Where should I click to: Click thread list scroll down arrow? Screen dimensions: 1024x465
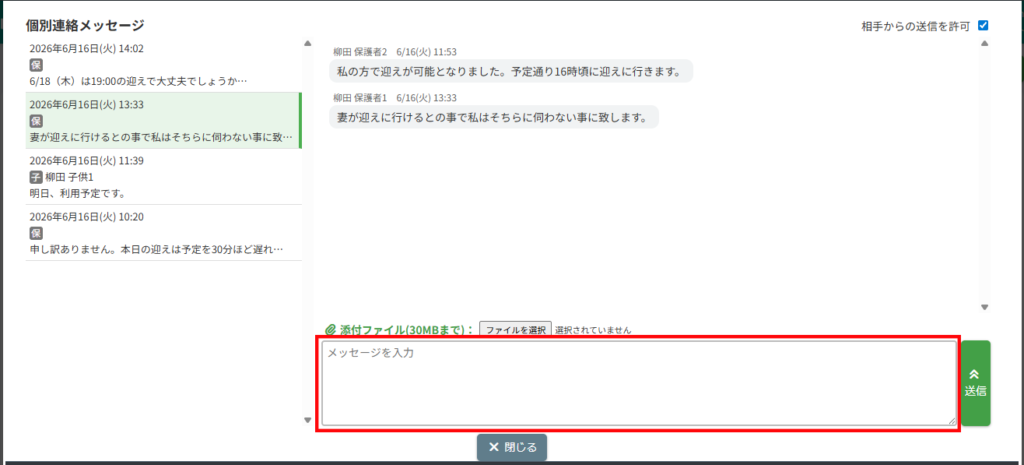(308, 420)
